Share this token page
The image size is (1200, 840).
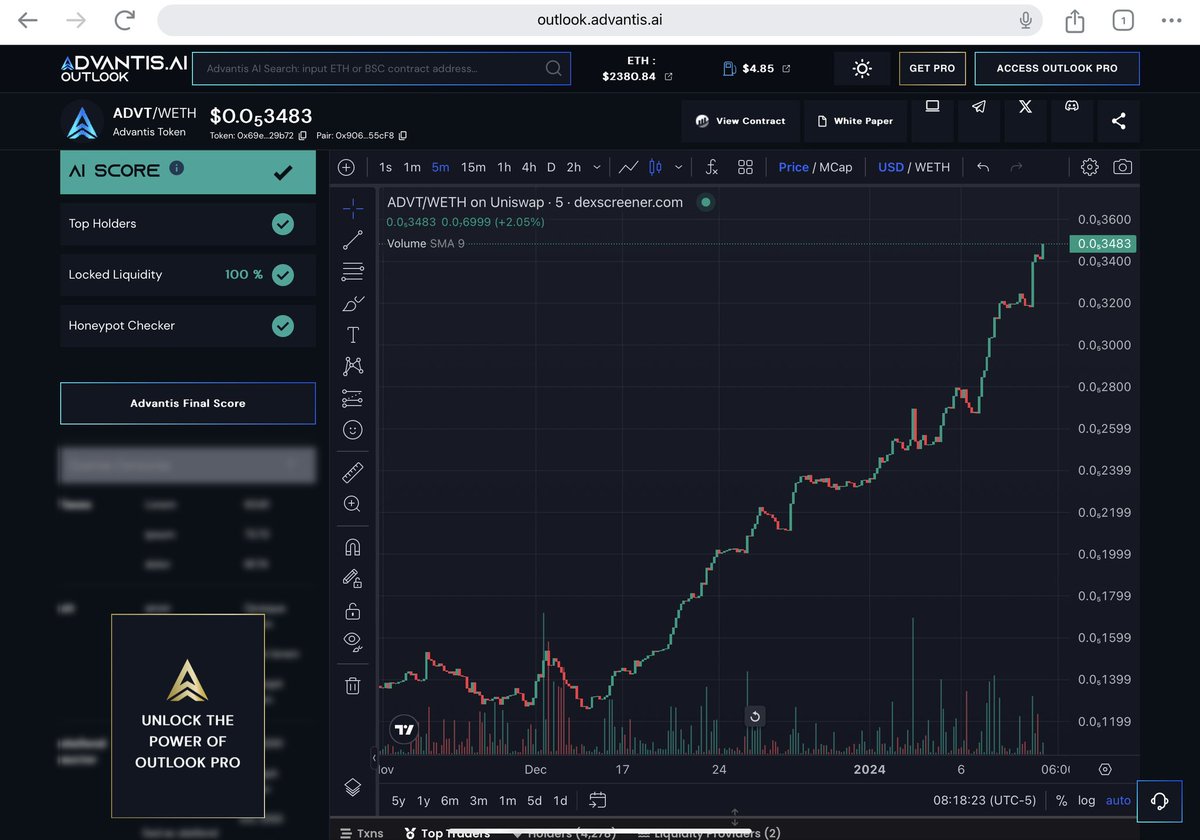pyautogui.click(x=1118, y=121)
